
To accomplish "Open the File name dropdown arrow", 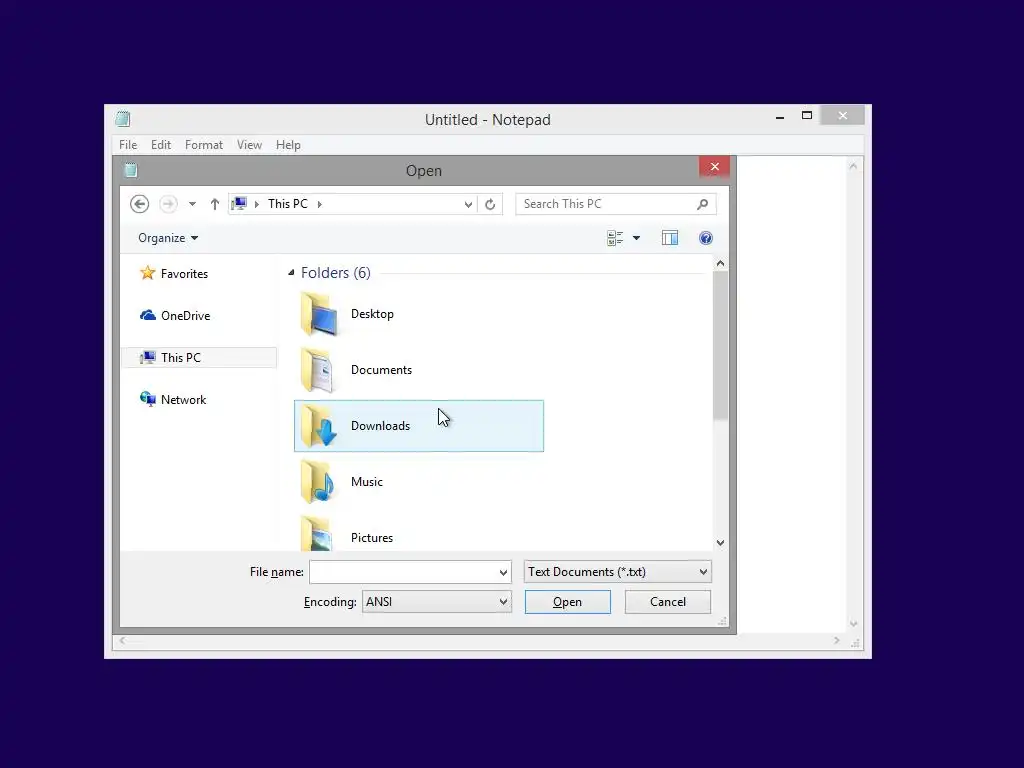I will pos(503,573).
